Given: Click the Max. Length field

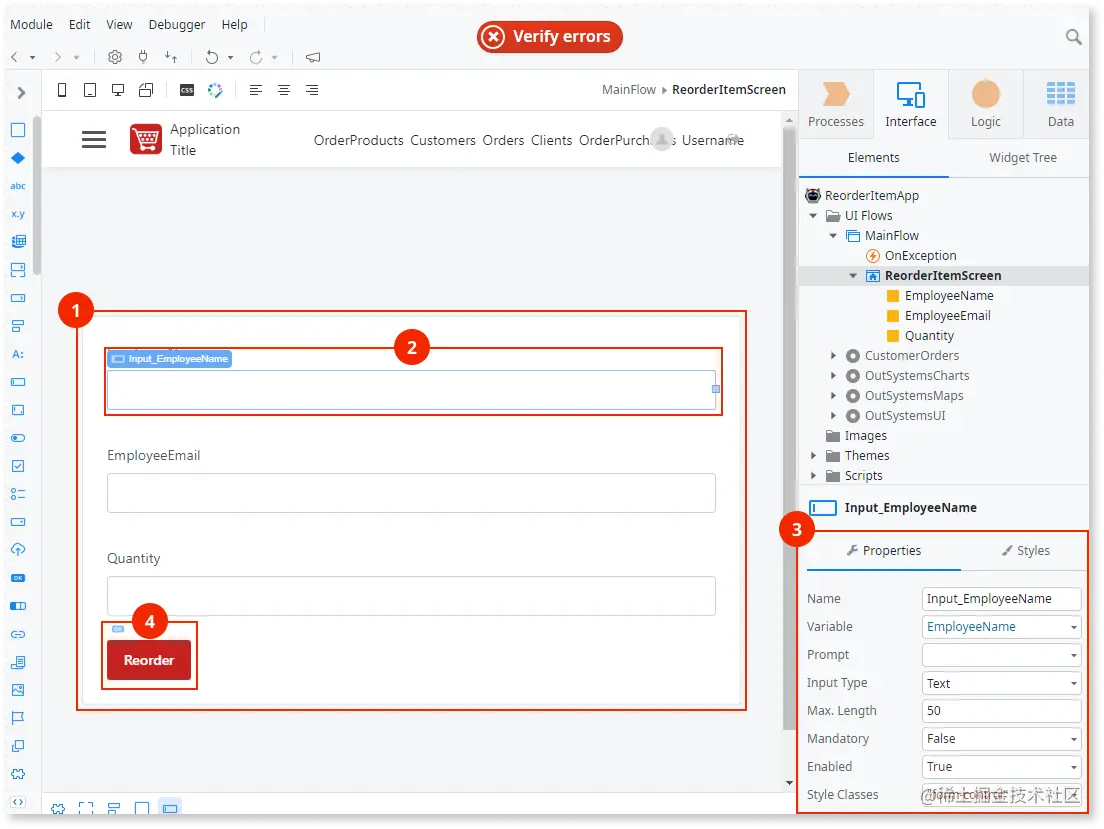Looking at the screenshot, I should 1001,711.
